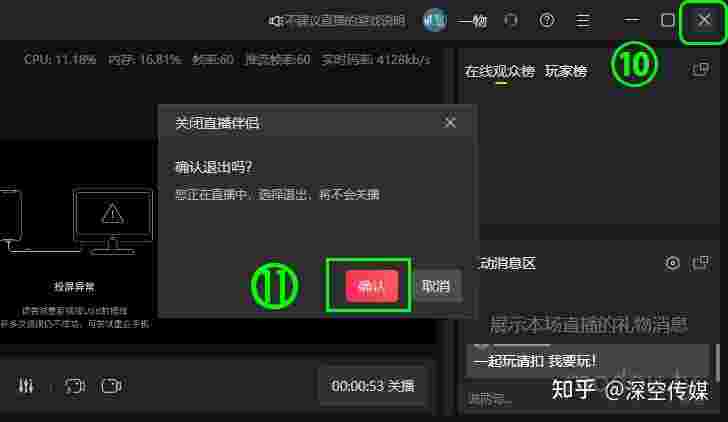Screen dimensions: 728x422
Task: Click the 00:00:53 关播 button
Action: point(373,386)
